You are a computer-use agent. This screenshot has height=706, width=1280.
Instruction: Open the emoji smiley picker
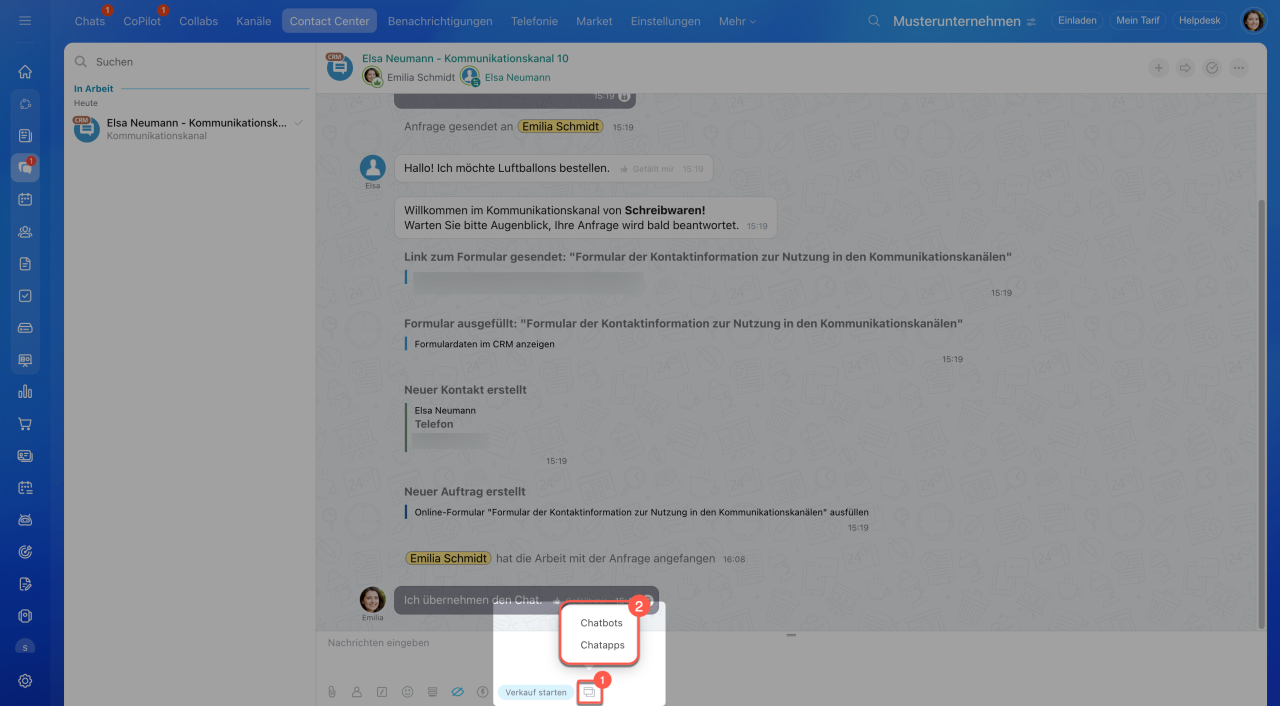(x=407, y=692)
